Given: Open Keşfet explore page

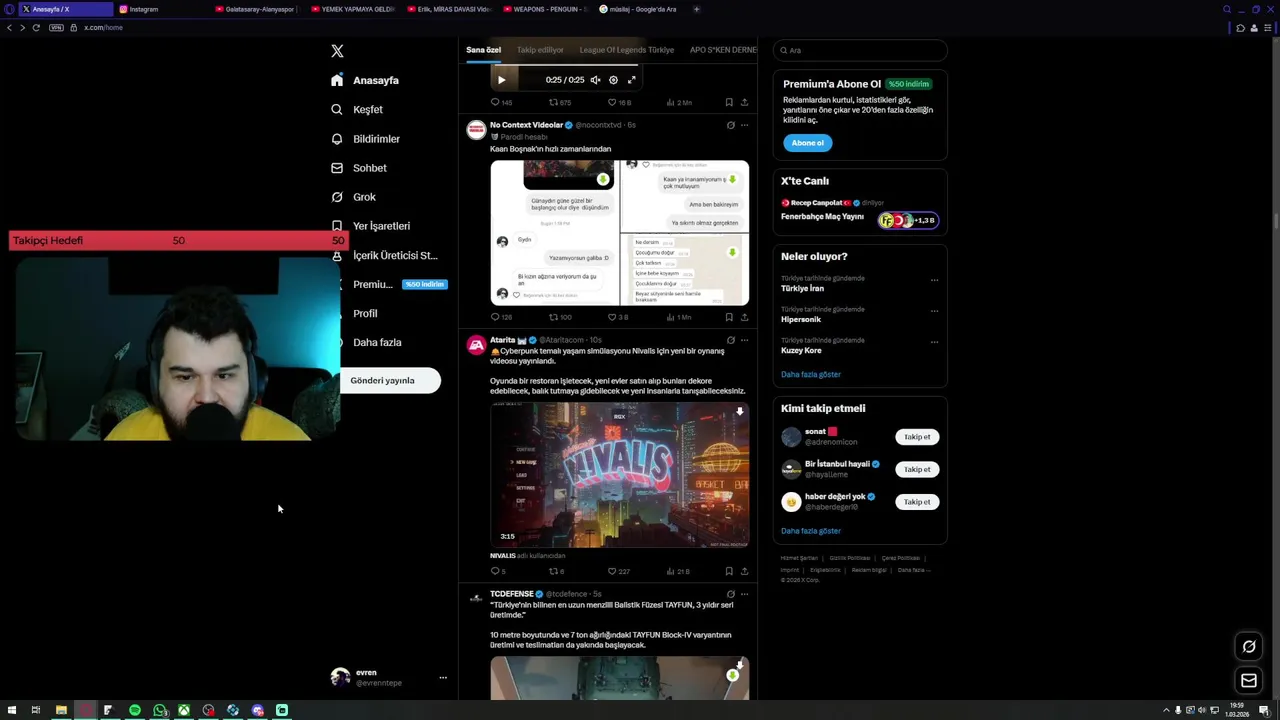Looking at the screenshot, I should pyautogui.click(x=357, y=109).
